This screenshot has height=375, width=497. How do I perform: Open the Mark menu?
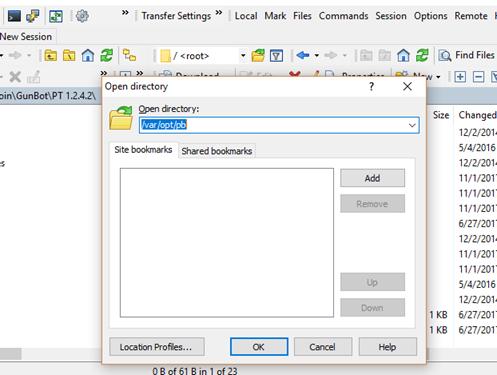[275, 16]
